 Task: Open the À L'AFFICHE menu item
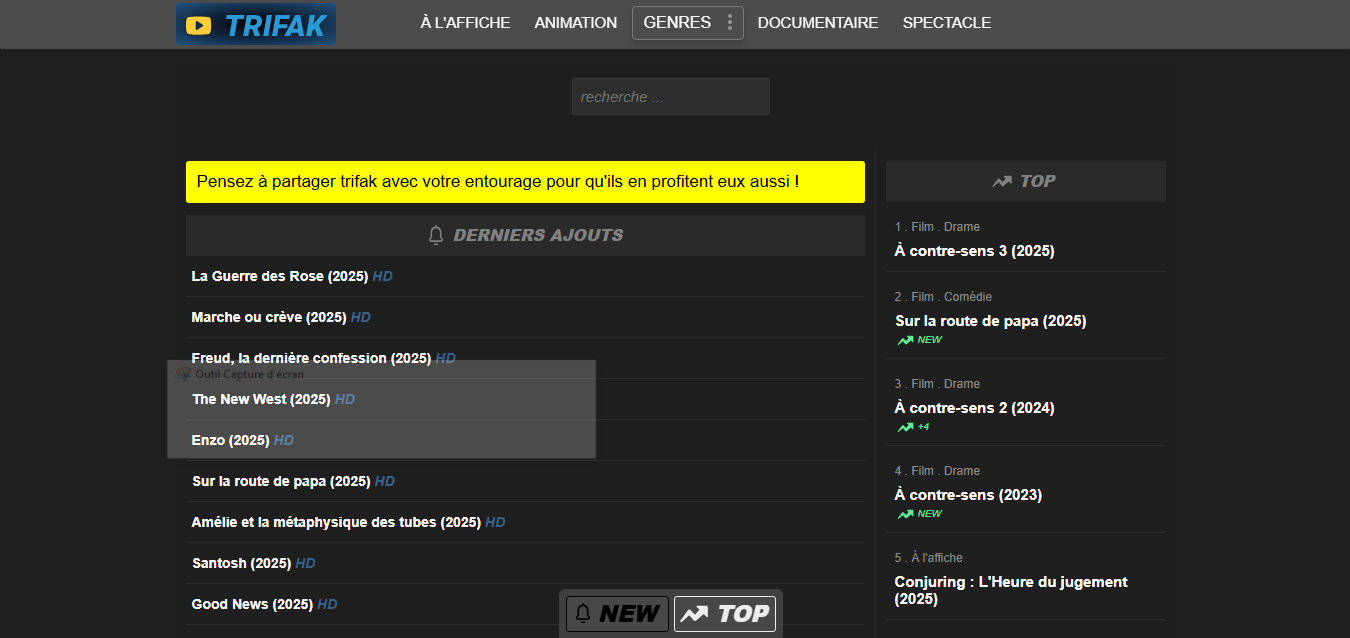point(465,23)
